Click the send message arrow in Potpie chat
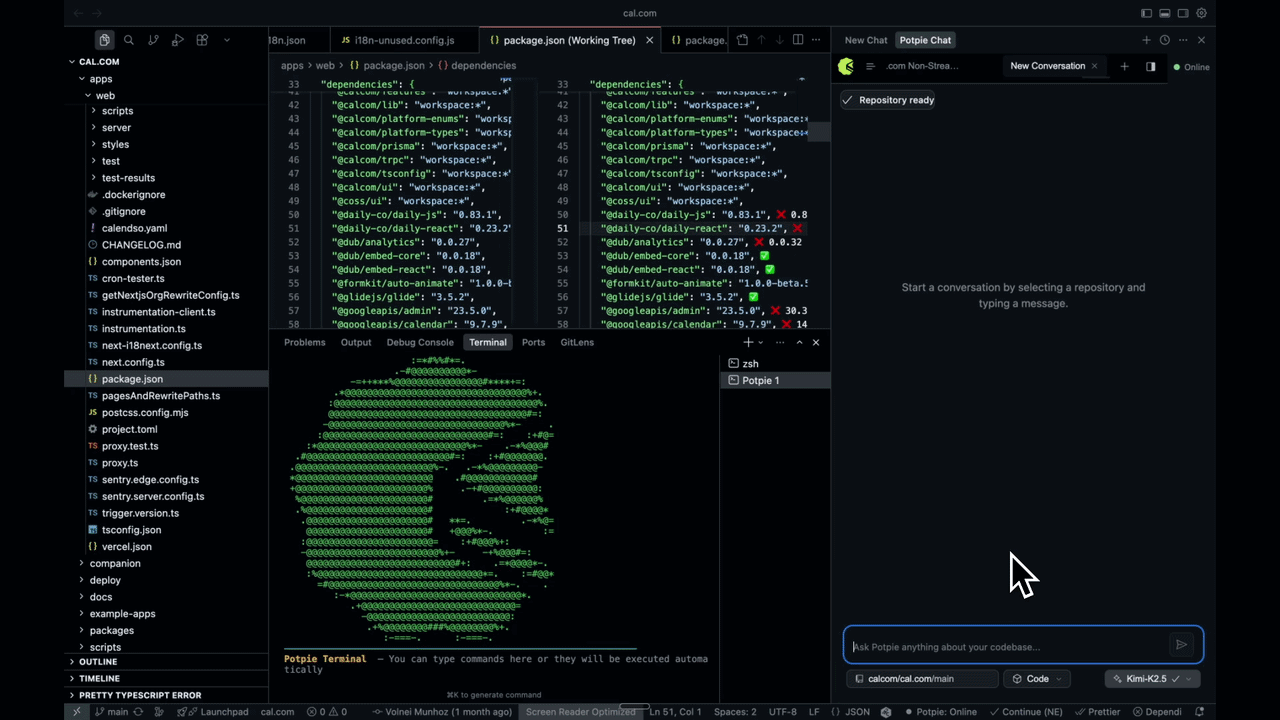 (1181, 646)
